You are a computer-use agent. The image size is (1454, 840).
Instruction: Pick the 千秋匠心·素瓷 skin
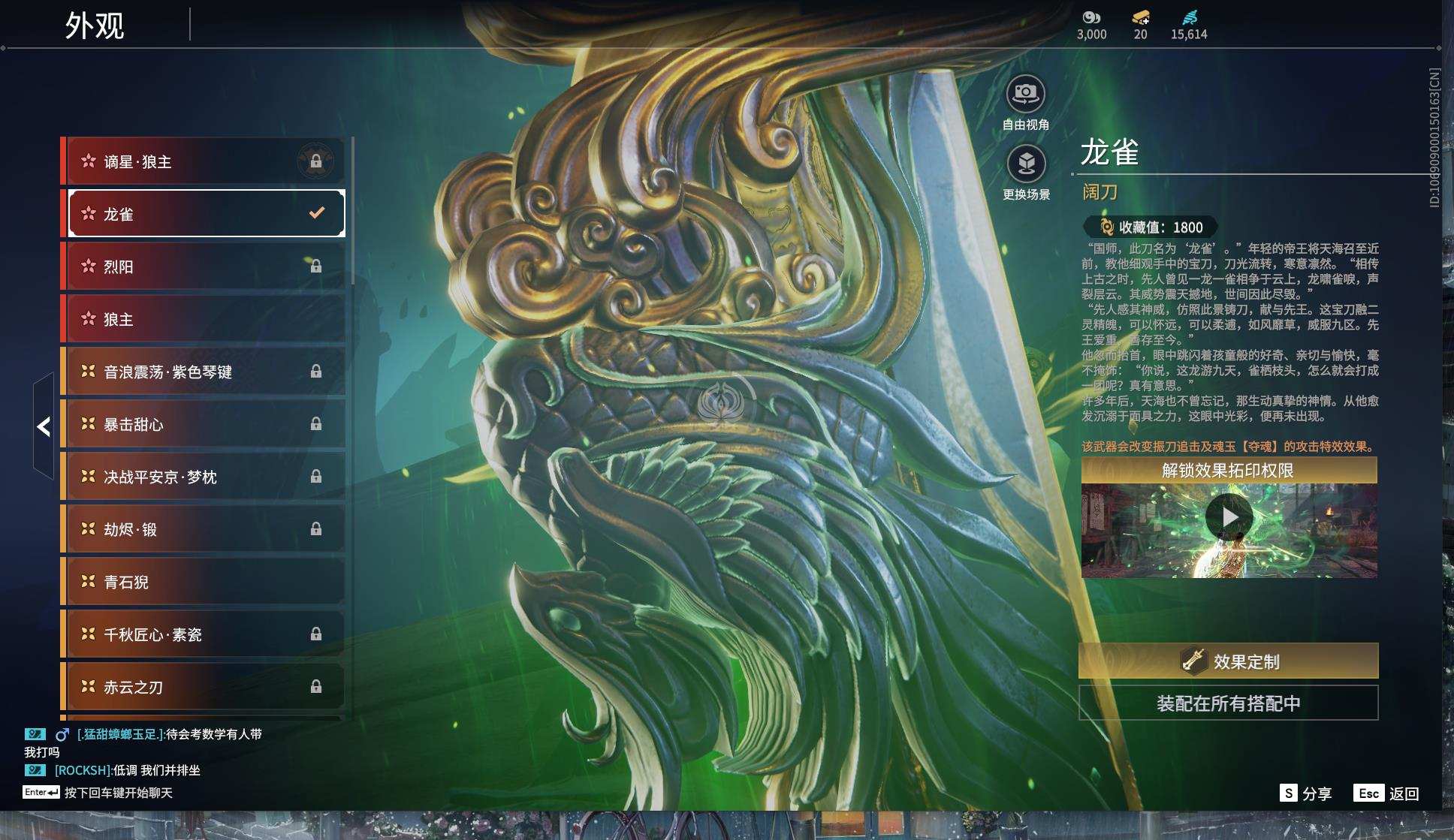pyautogui.click(x=203, y=634)
